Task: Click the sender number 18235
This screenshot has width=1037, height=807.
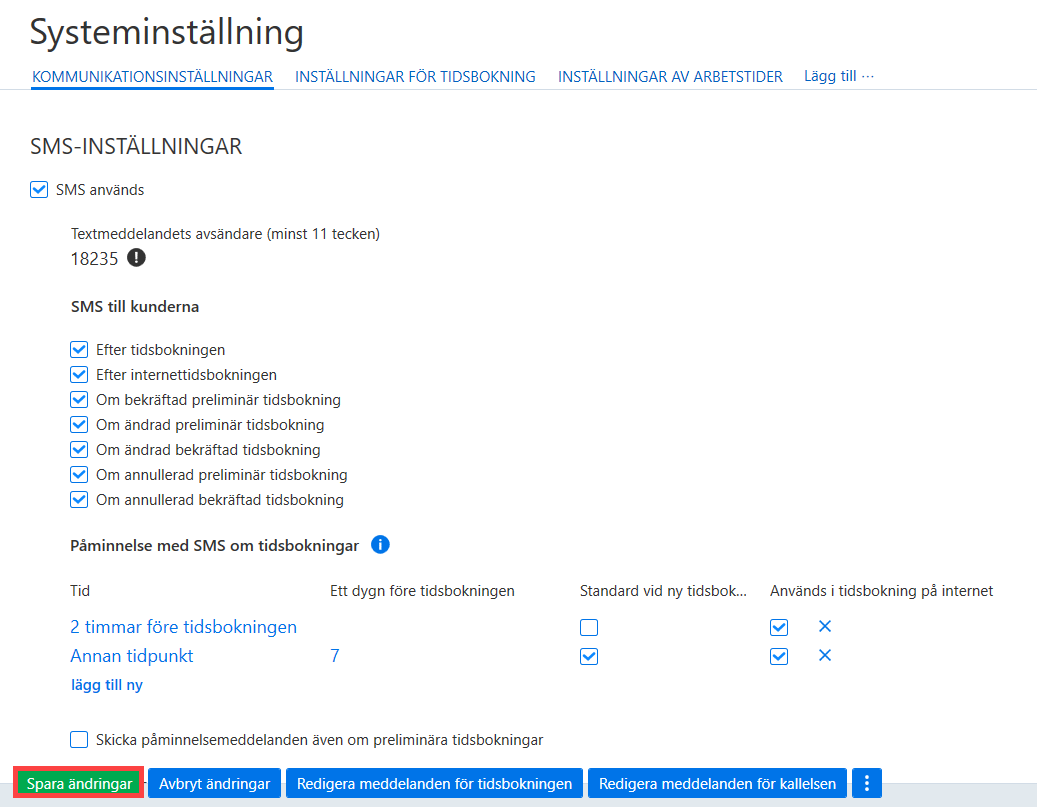Action: [x=94, y=259]
